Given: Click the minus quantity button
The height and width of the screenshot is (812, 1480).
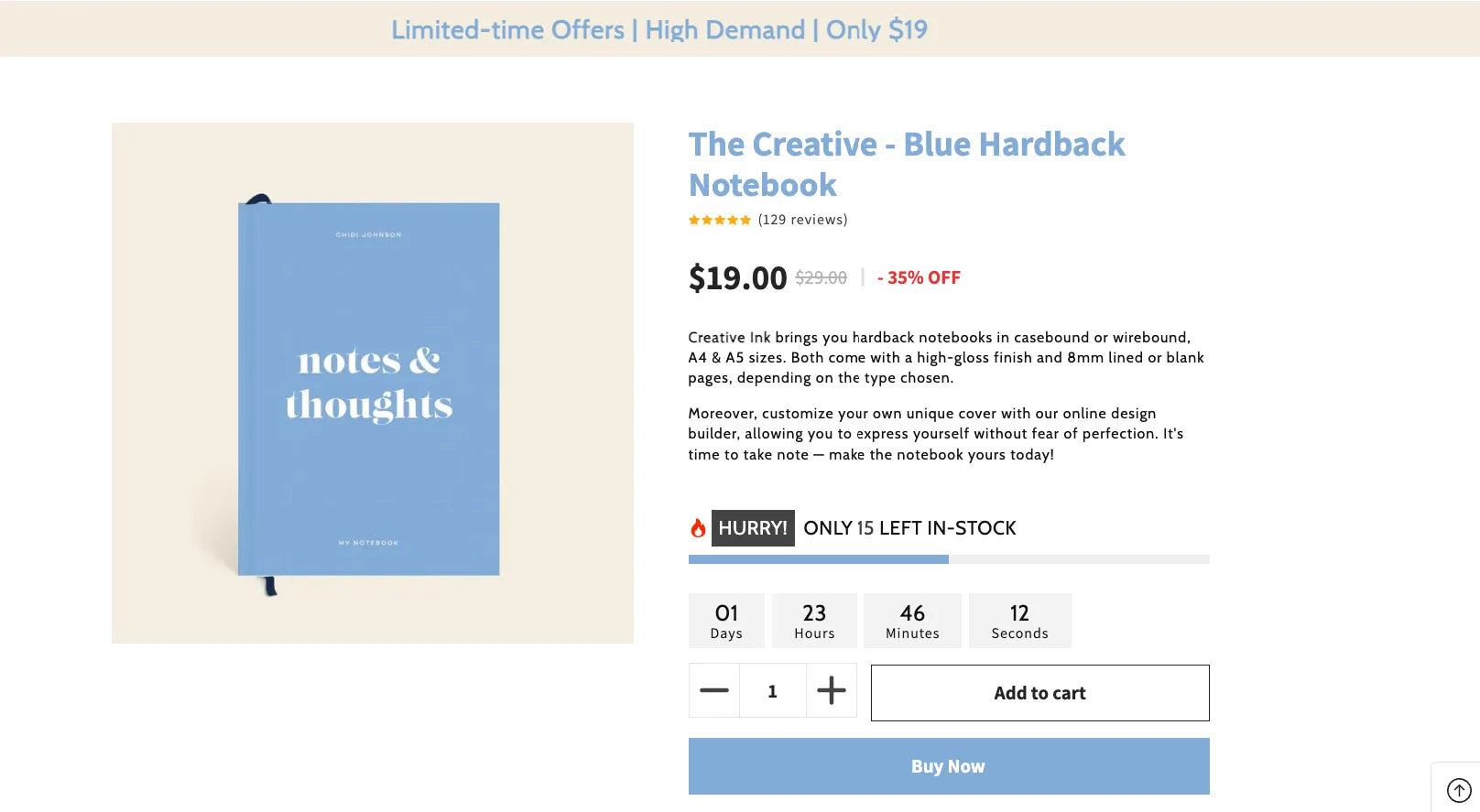Looking at the screenshot, I should point(714,690).
